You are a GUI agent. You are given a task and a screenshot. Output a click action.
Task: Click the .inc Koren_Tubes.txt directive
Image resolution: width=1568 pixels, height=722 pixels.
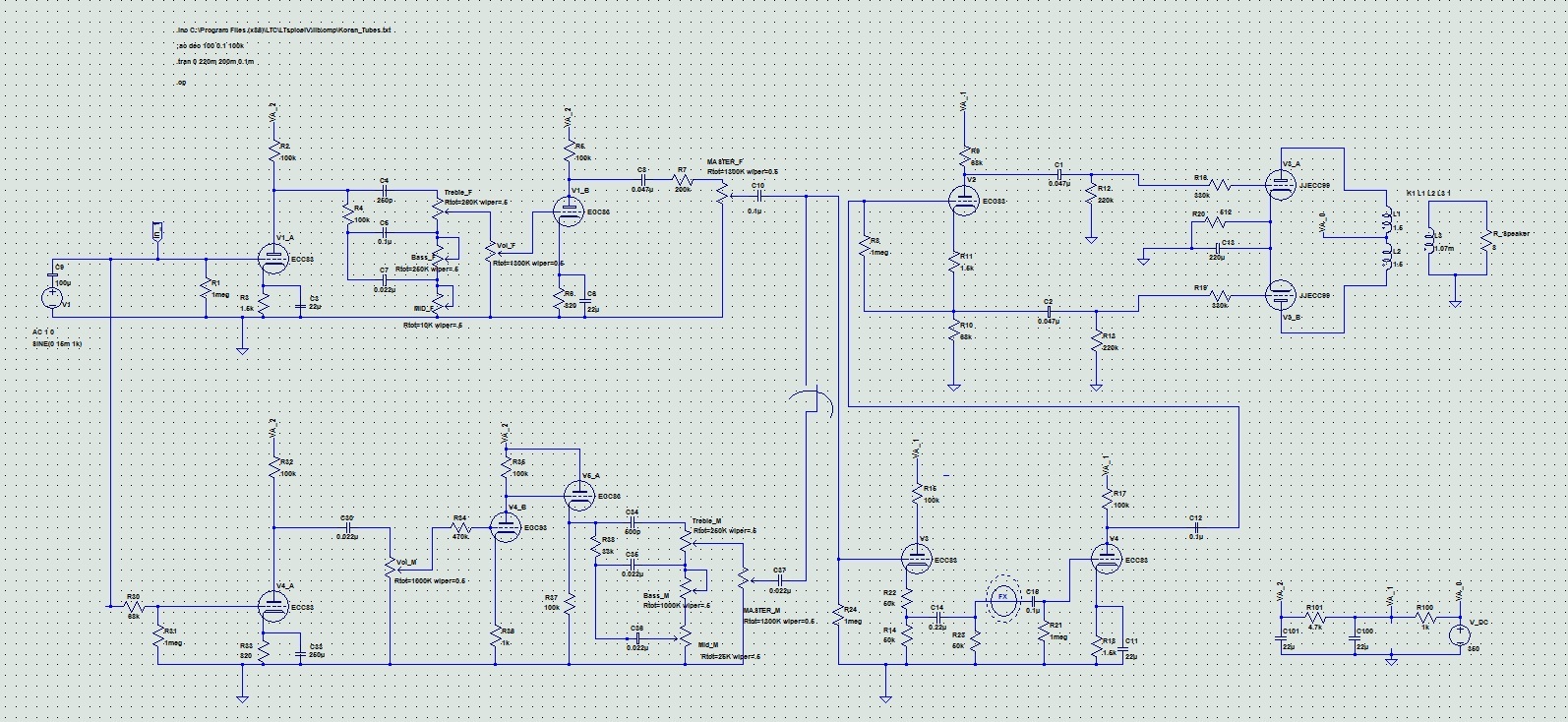(x=284, y=30)
